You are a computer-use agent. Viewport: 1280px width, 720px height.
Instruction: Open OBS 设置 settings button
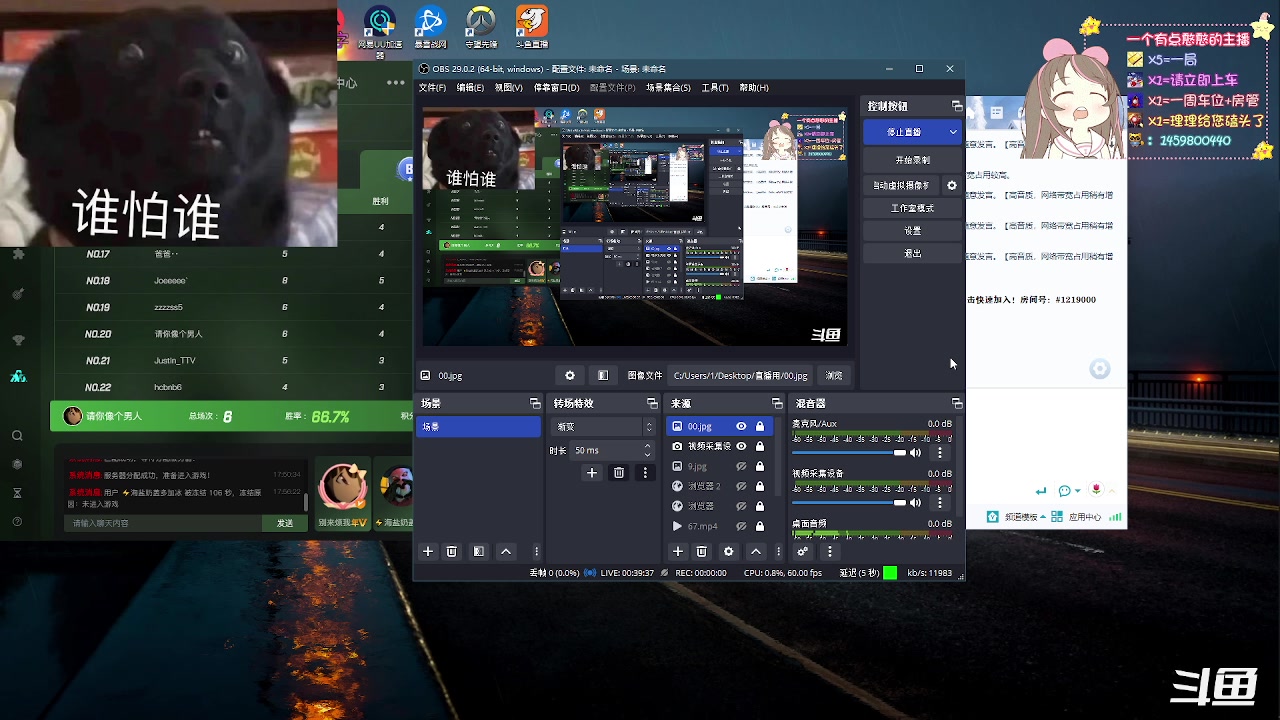pos(912,231)
